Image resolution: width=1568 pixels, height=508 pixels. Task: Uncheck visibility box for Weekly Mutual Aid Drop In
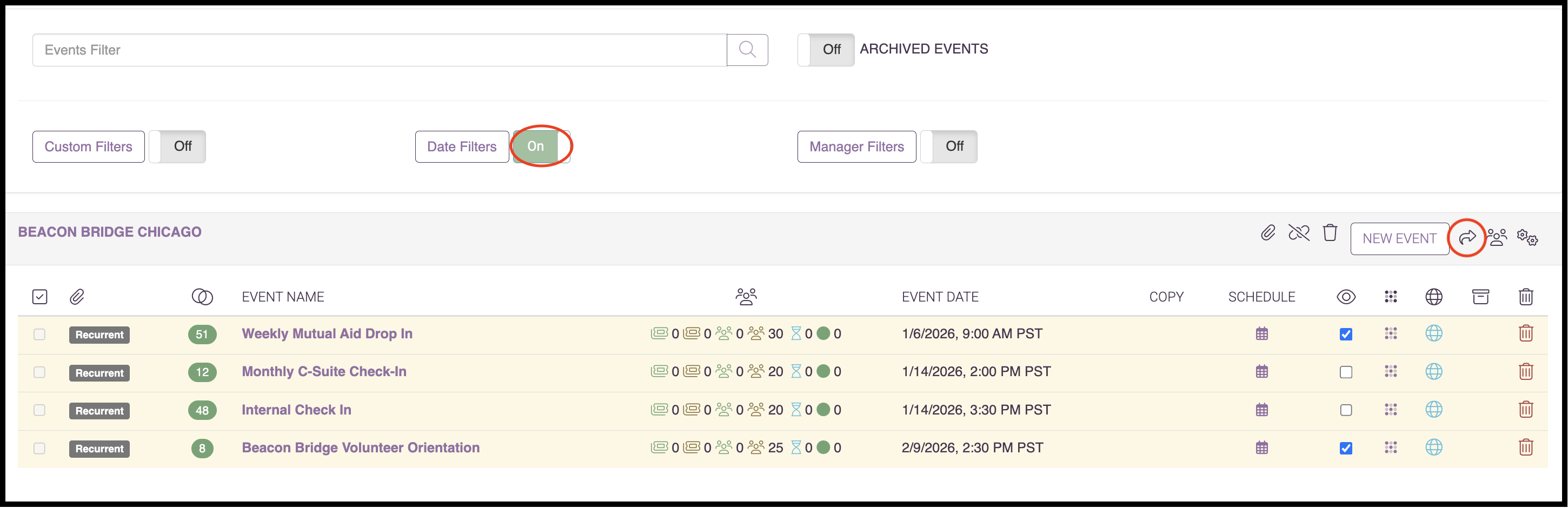[x=1346, y=335]
